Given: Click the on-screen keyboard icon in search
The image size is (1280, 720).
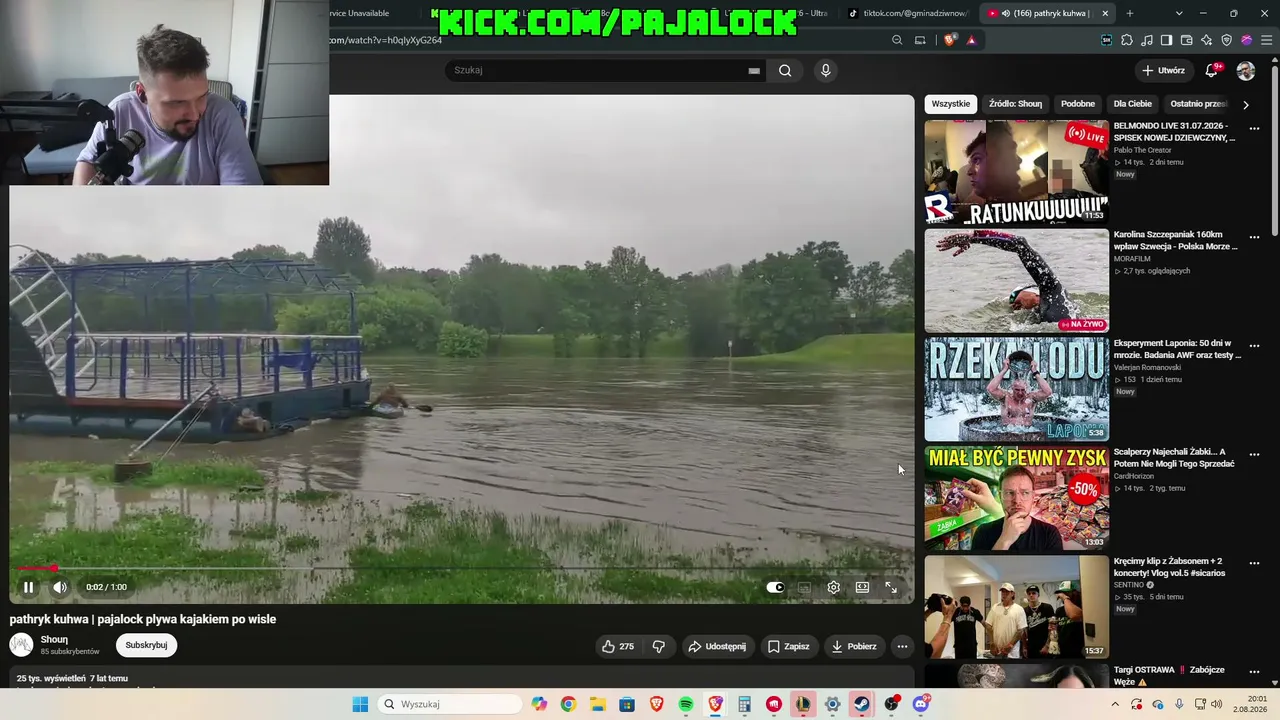Looking at the screenshot, I should click(754, 71).
